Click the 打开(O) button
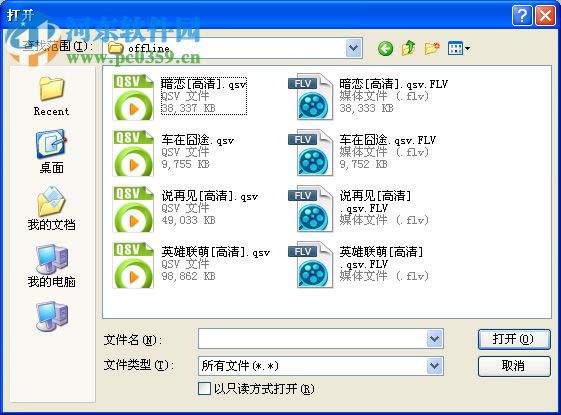Image resolution: width=561 pixels, height=415 pixels. pos(514,339)
